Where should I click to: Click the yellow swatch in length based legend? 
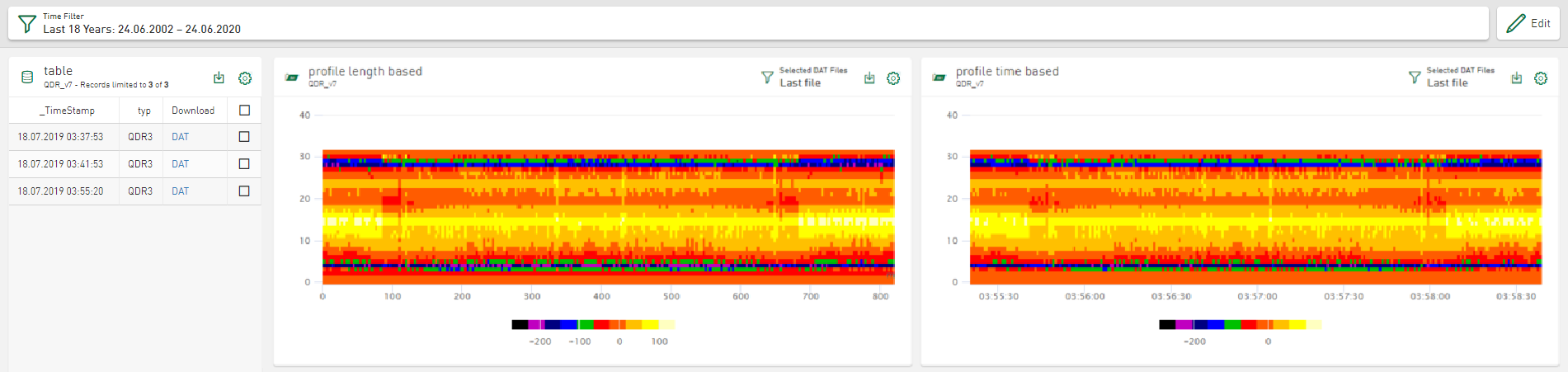pyautogui.click(x=651, y=325)
